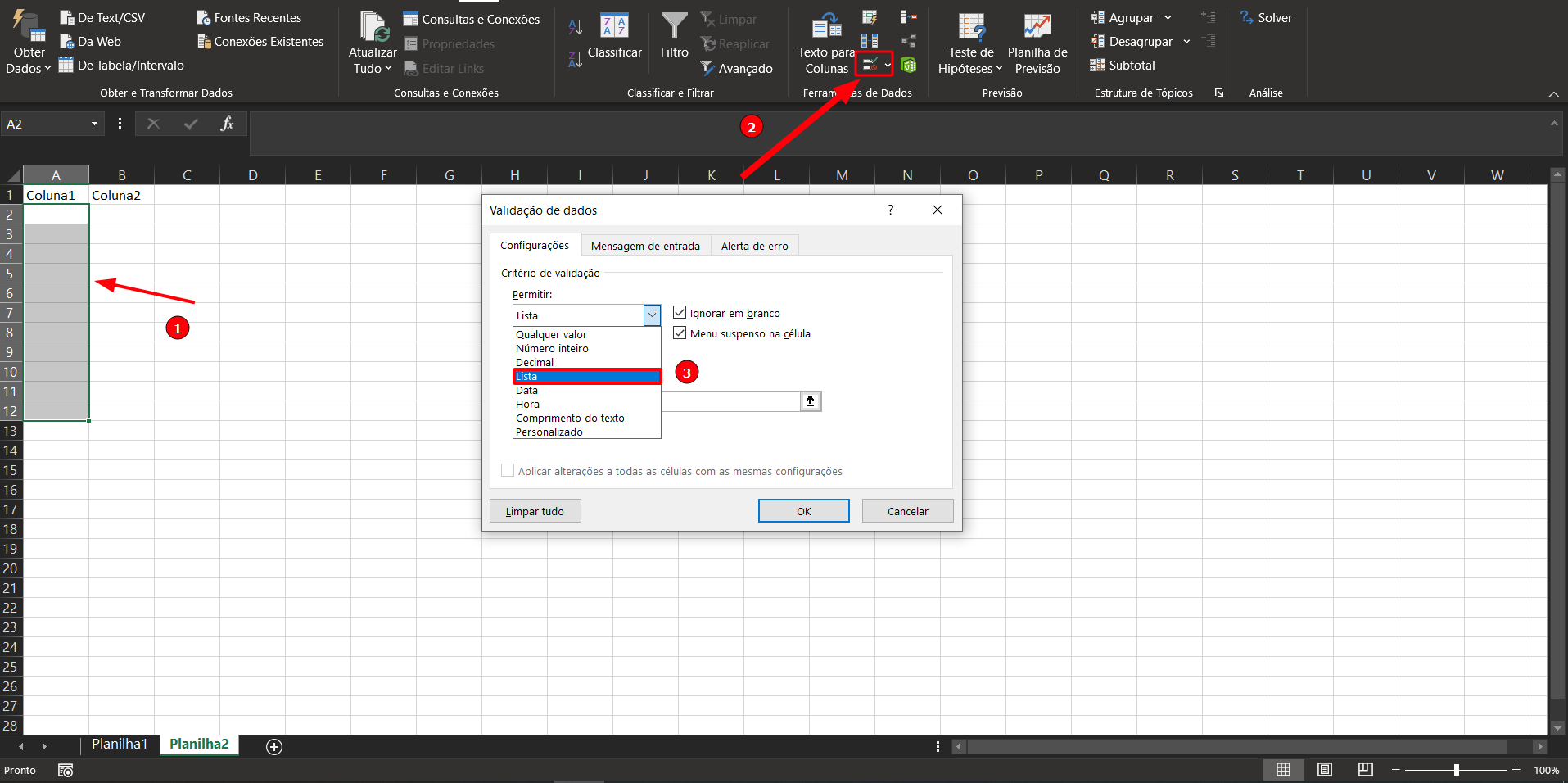Expand the Atualizar Tudo dropdown
Screen dimensions: 1568x783
coord(388,68)
